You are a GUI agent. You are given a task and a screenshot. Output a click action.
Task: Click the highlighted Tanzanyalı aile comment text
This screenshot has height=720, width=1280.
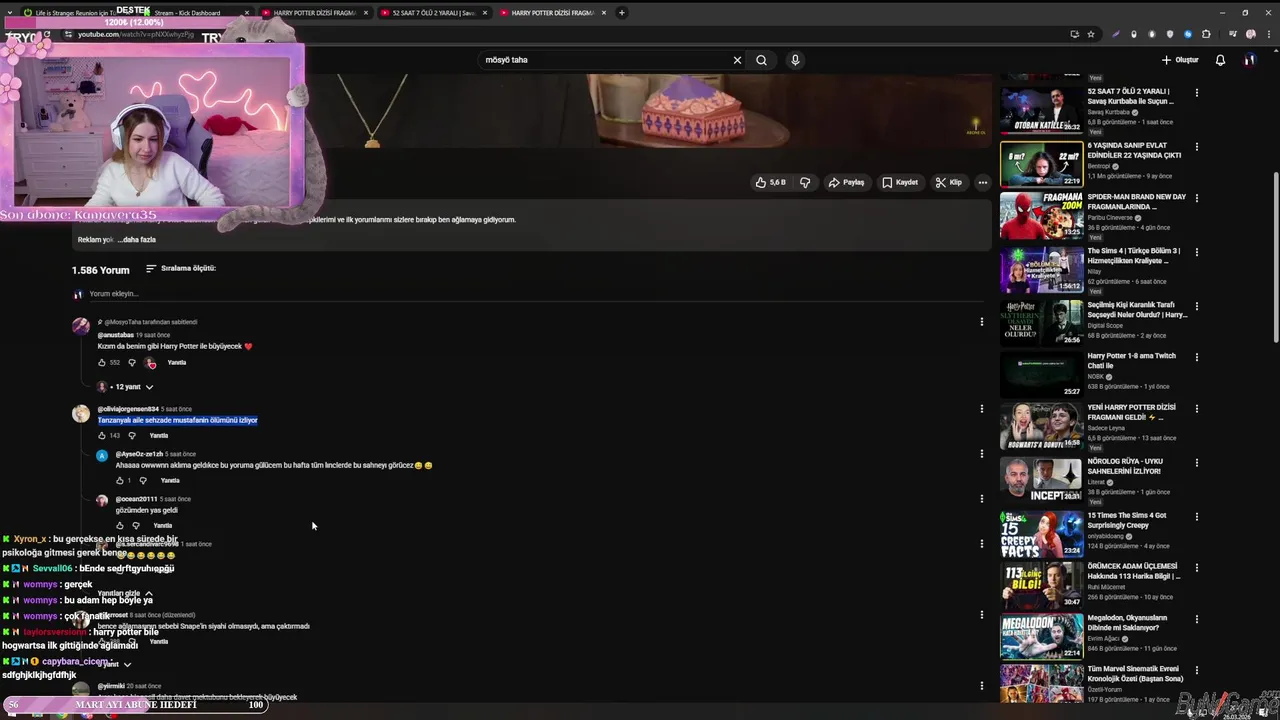pos(178,421)
